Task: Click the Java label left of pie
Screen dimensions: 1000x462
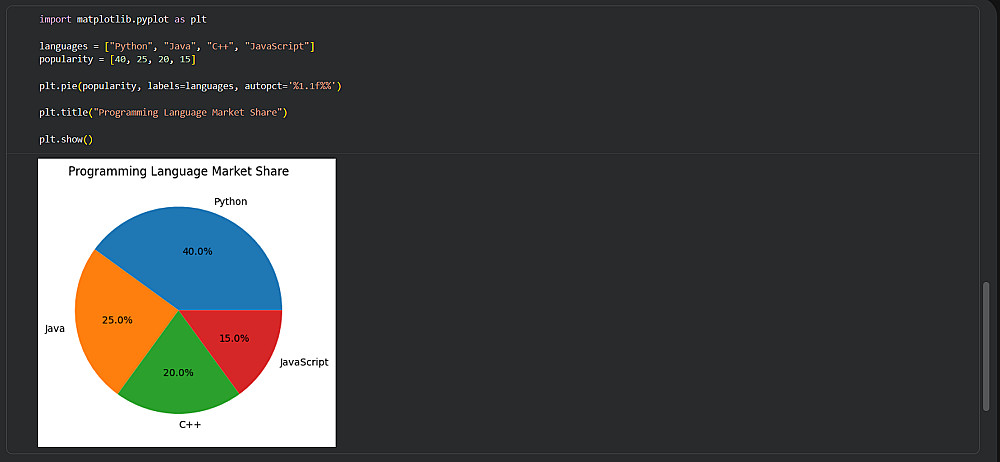Action: (x=55, y=328)
